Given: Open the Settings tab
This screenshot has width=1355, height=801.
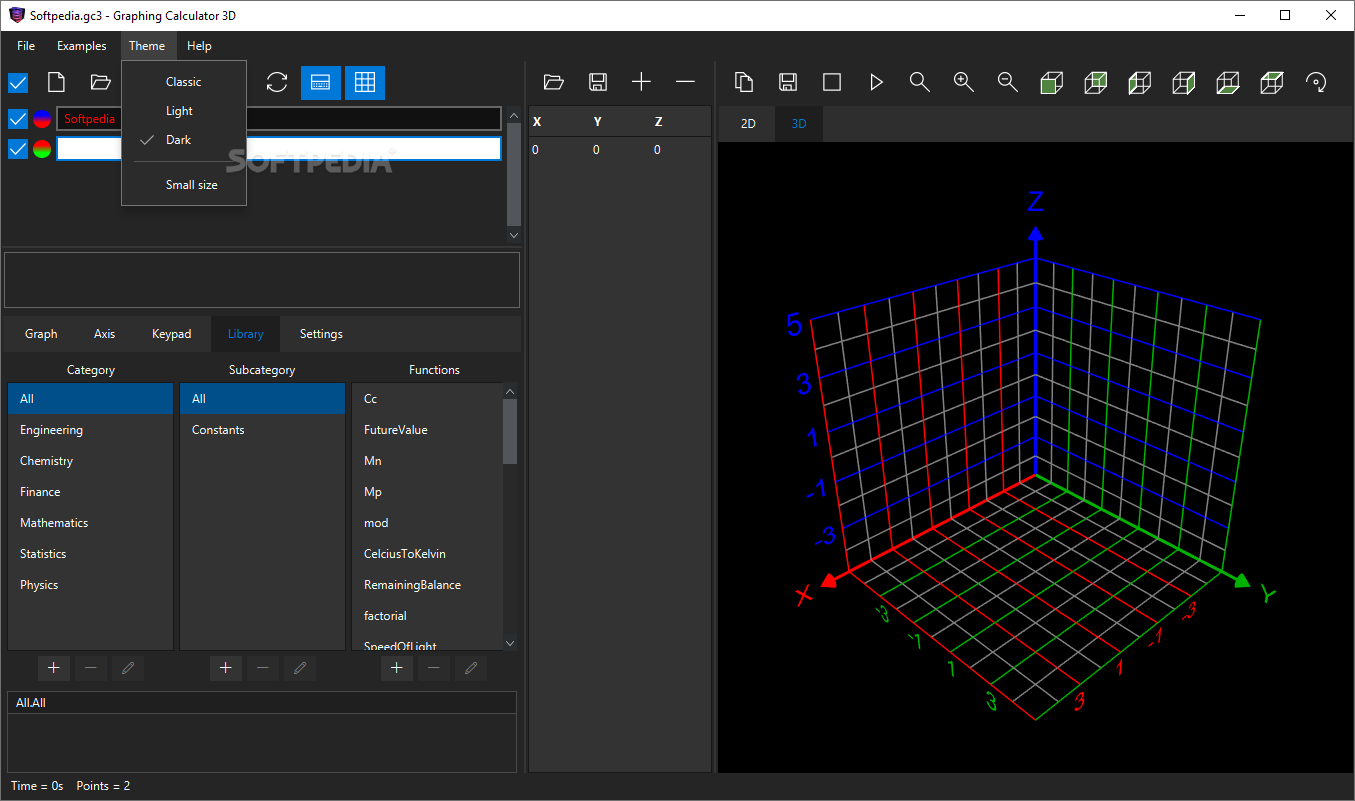Looking at the screenshot, I should click(x=321, y=334).
